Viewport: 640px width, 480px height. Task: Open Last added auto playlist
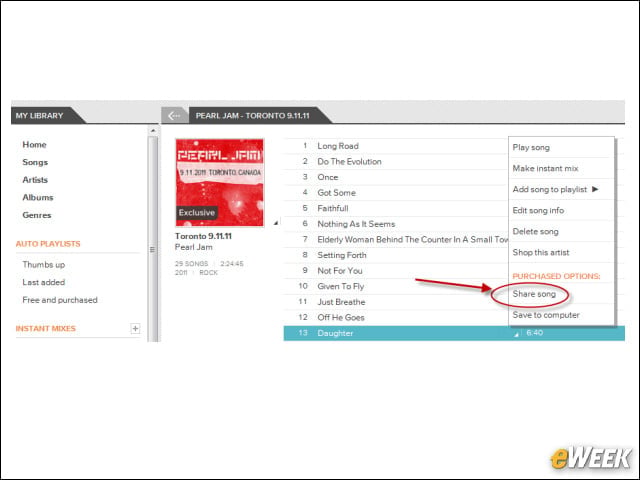pos(44,282)
